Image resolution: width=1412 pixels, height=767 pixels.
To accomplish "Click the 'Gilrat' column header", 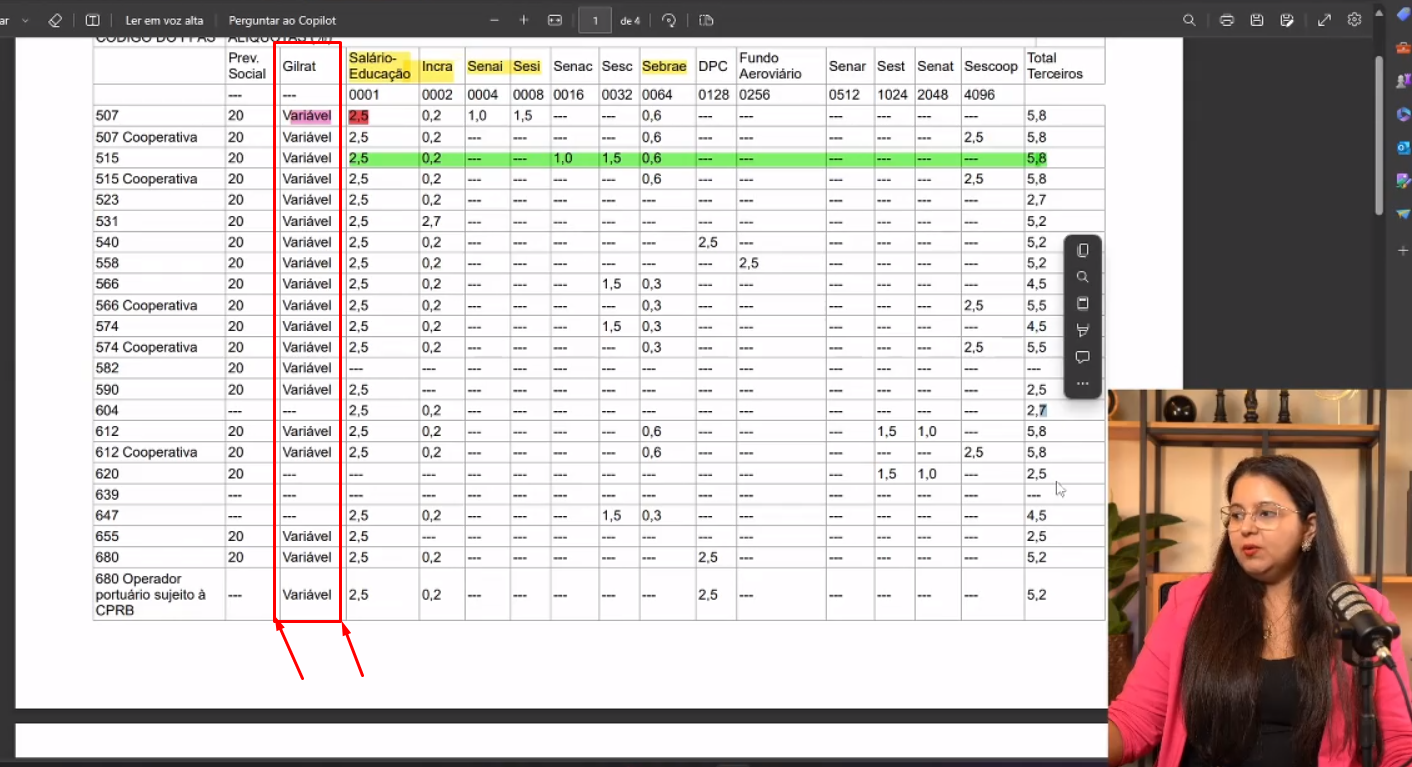I will click(299, 66).
